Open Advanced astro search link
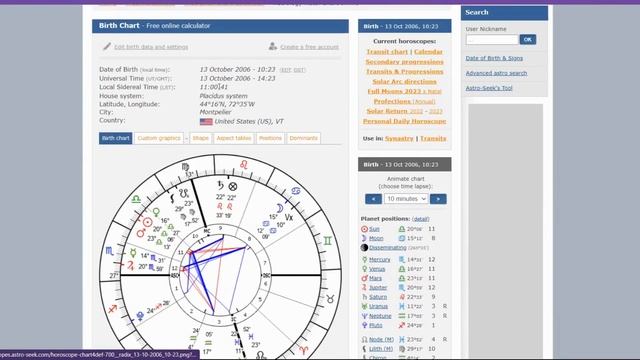The width and height of the screenshot is (640, 360). click(x=496, y=73)
